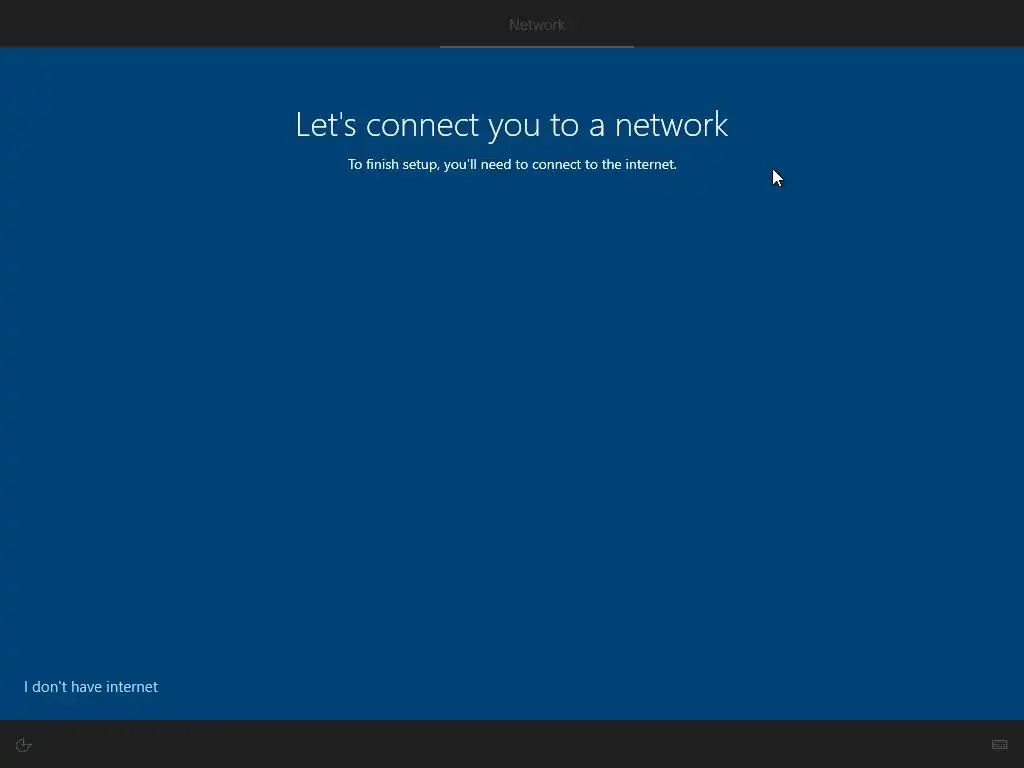
Task: Click the "To finish setup" subtitle text
Action: (512, 165)
